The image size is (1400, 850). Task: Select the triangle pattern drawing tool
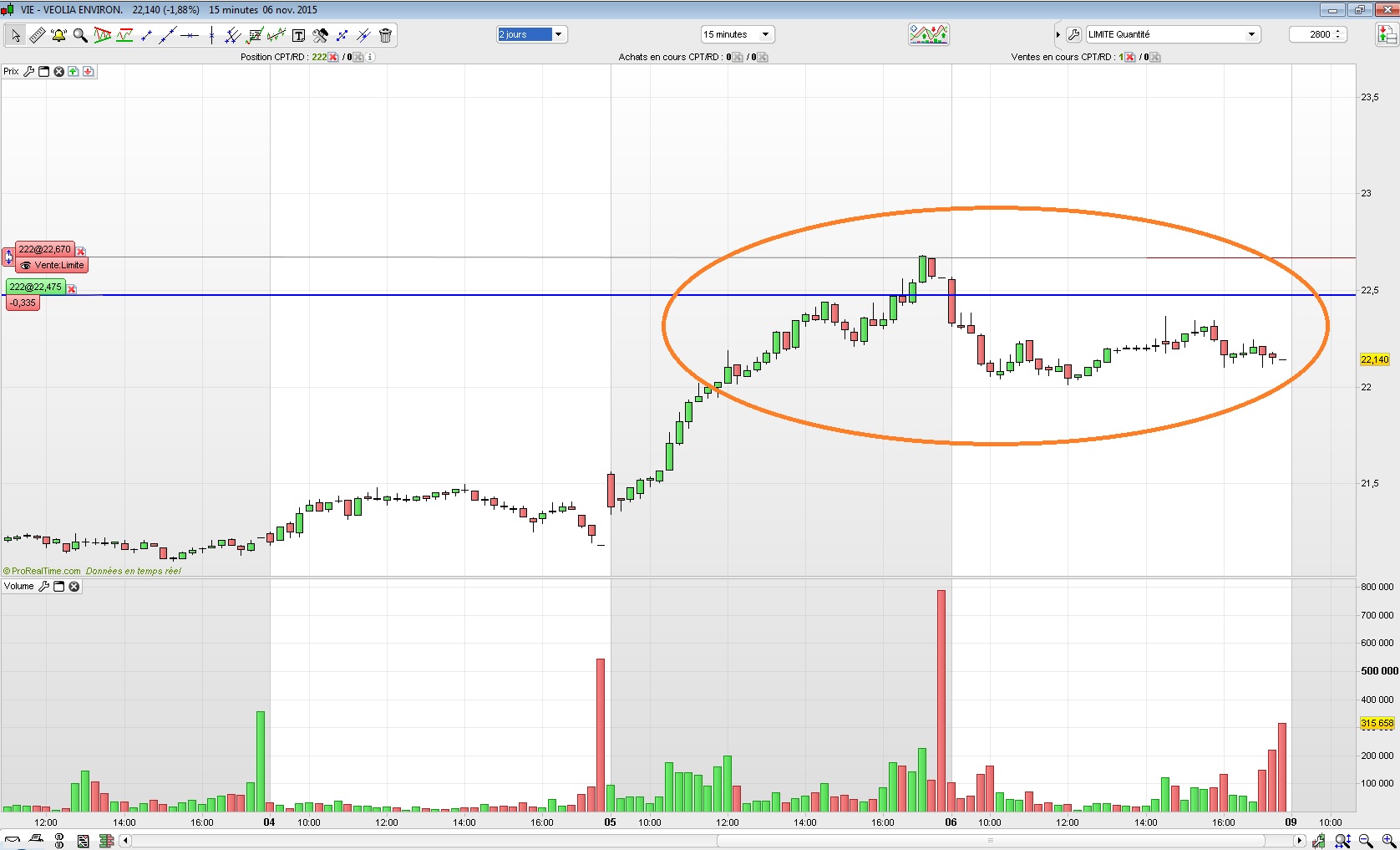tap(103, 35)
